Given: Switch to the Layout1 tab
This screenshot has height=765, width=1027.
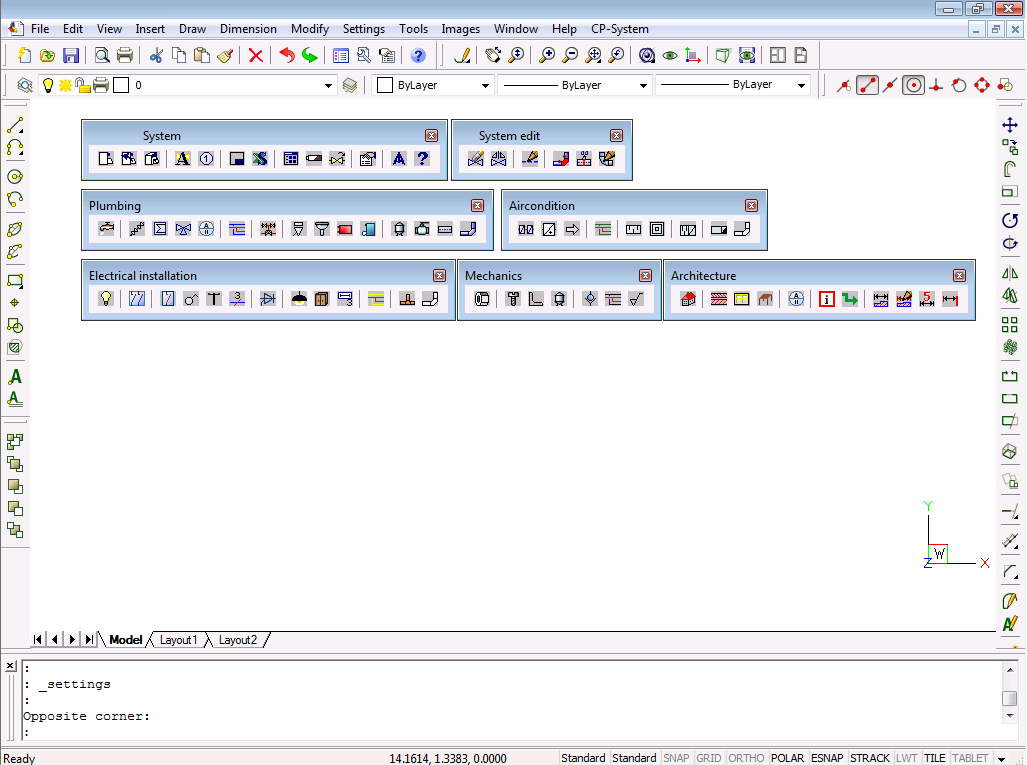Looking at the screenshot, I should point(178,640).
